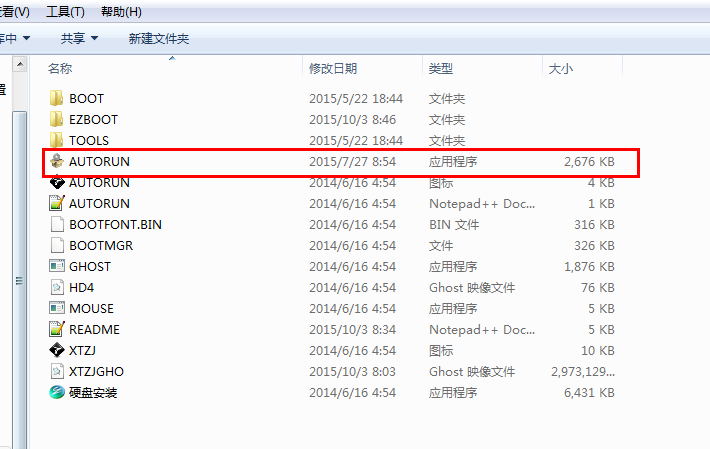Select the README Notepad++ document icon
The image size is (710, 449).
pyautogui.click(x=57, y=329)
